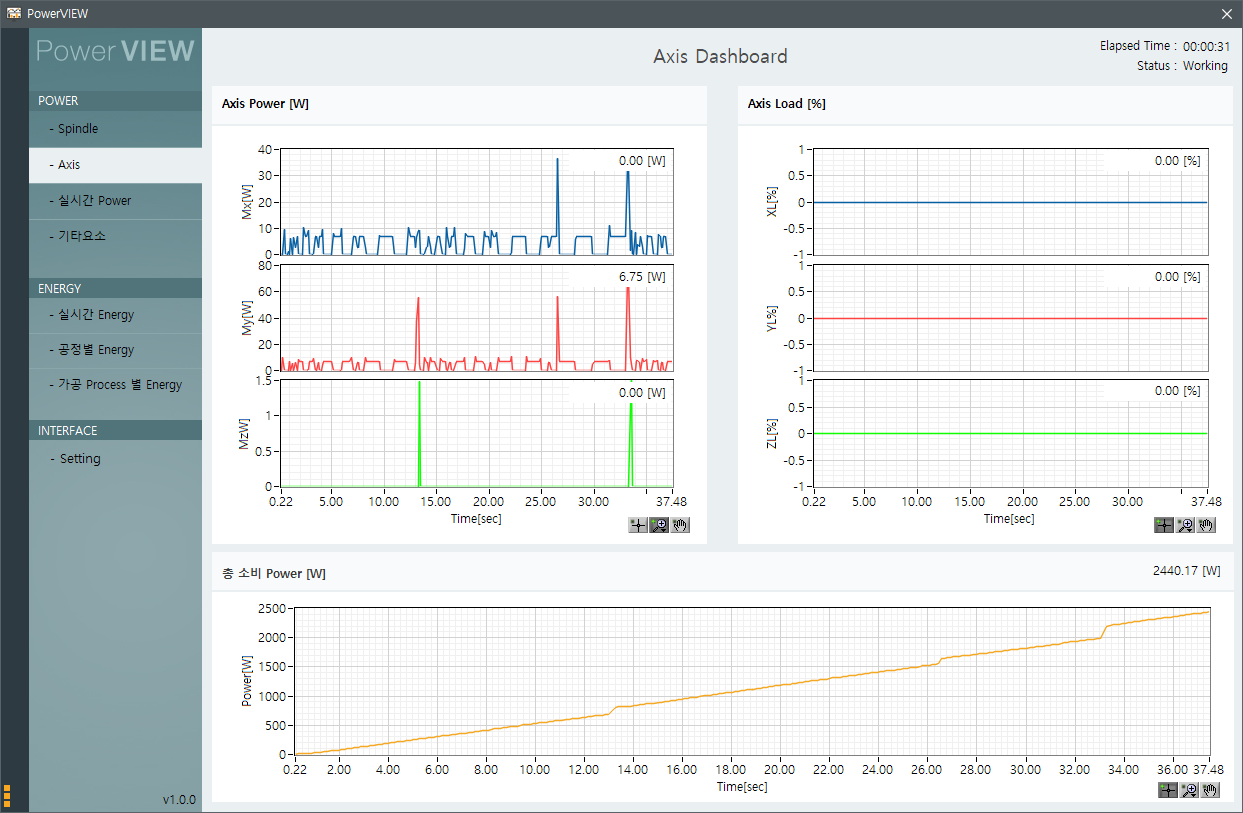1243x813 pixels.
Task: Click the Mx[W] blue power plot
Action: pos(476,202)
